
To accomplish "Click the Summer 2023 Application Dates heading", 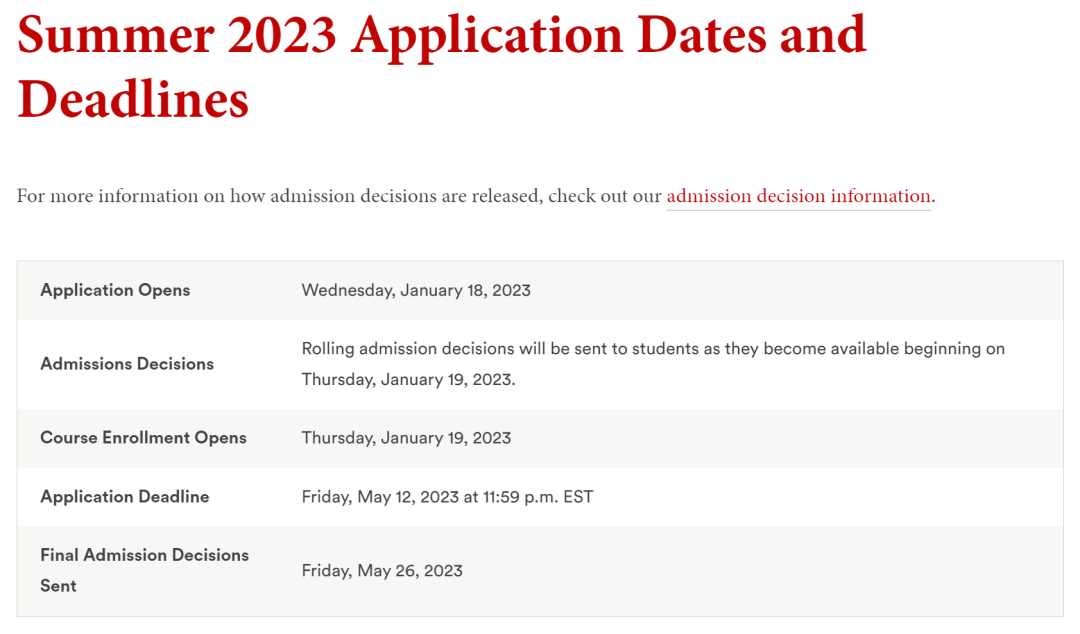I will click(x=442, y=67).
